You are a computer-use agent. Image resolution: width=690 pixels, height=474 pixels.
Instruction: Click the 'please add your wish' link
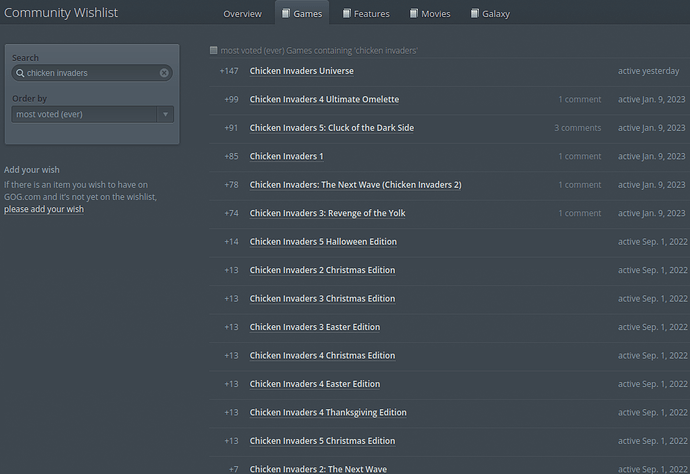pyautogui.click(x=44, y=209)
